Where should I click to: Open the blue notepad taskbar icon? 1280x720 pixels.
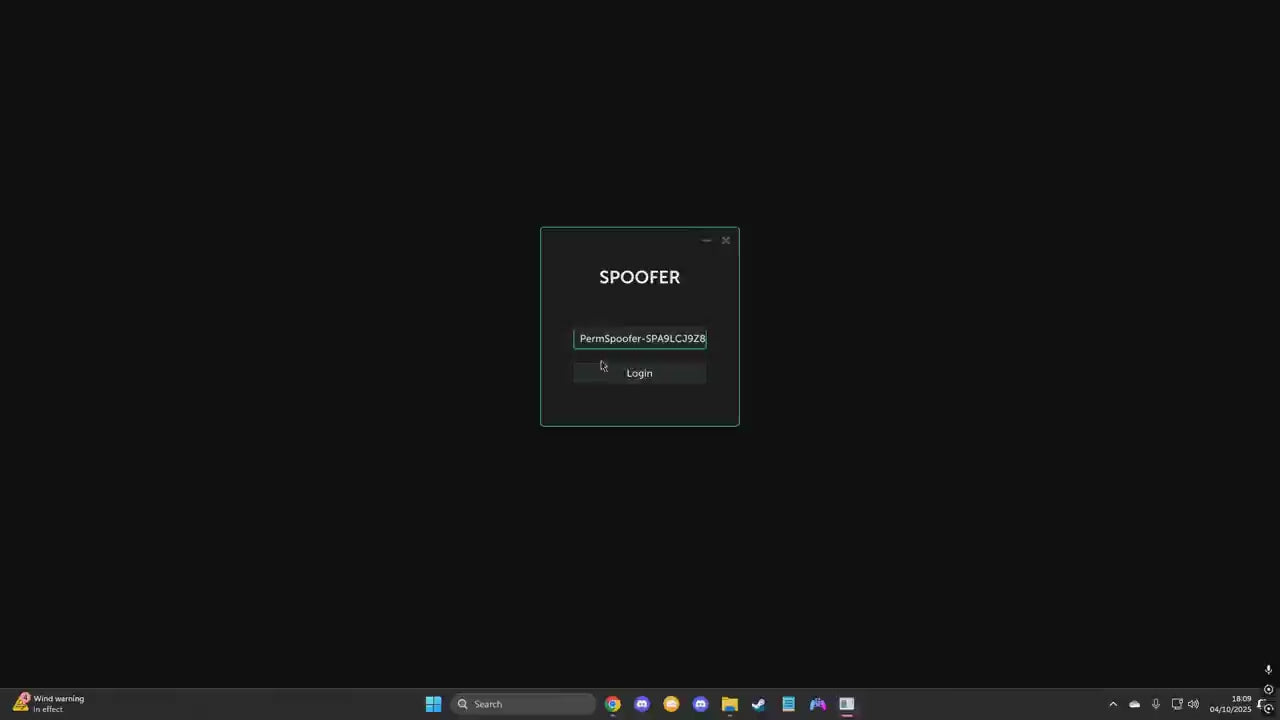pyautogui.click(x=788, y=704)
